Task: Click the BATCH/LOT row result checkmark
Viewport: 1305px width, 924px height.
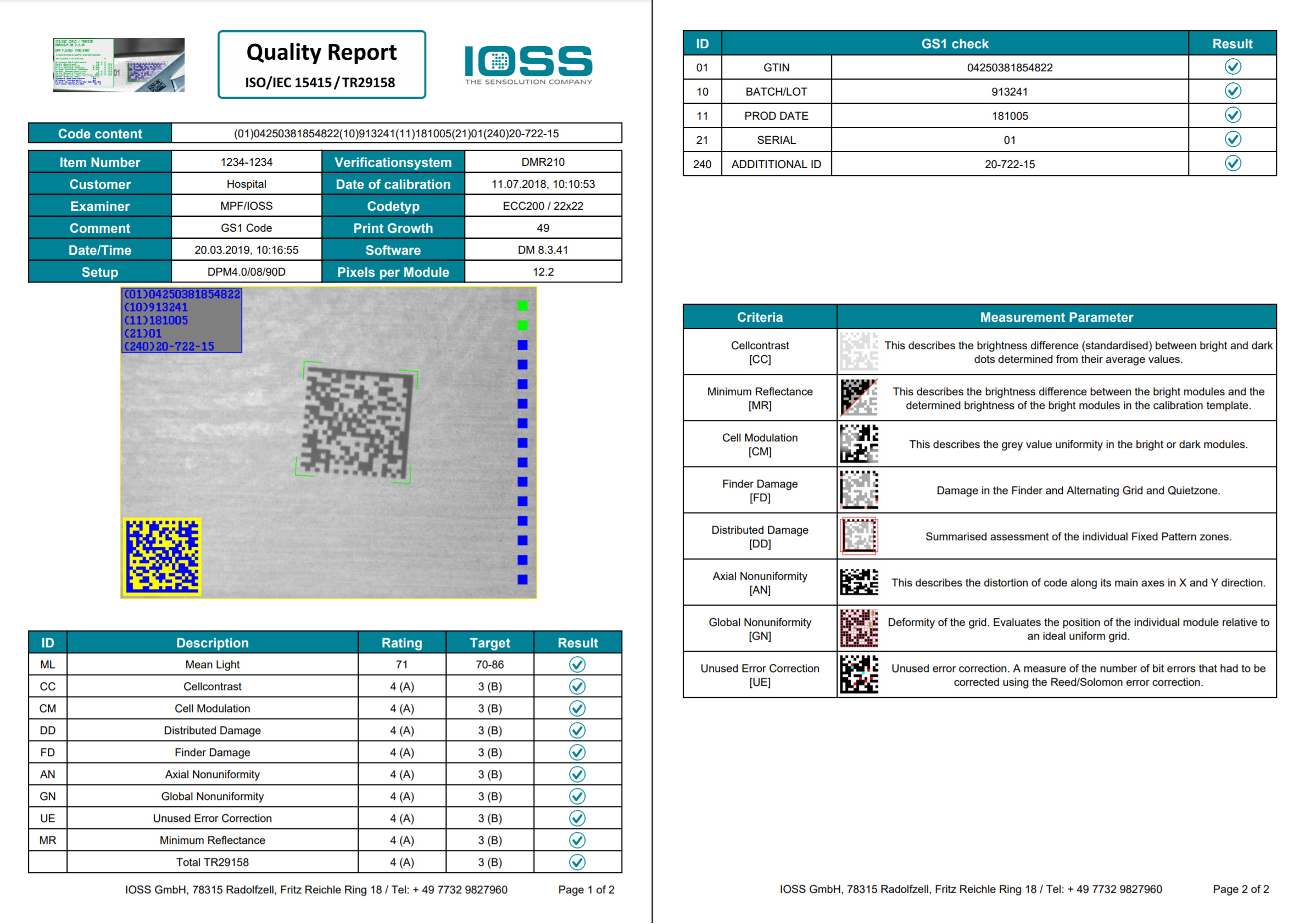Action: coord(1234,91)
